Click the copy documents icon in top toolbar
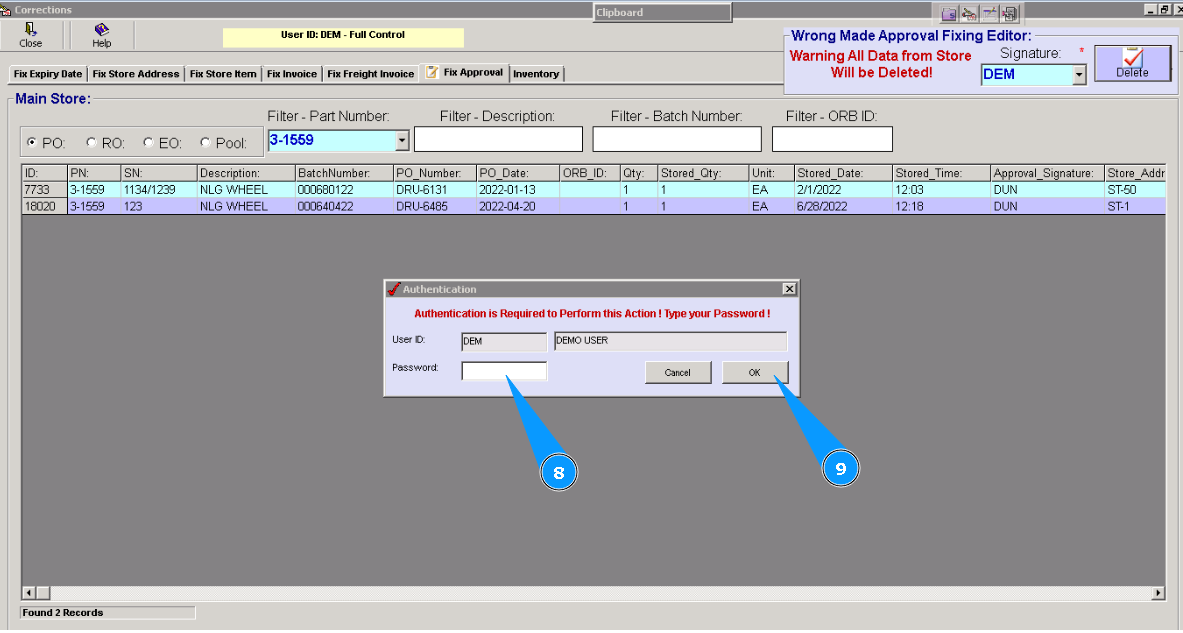1183x633 pixels. pos(1009,14)
